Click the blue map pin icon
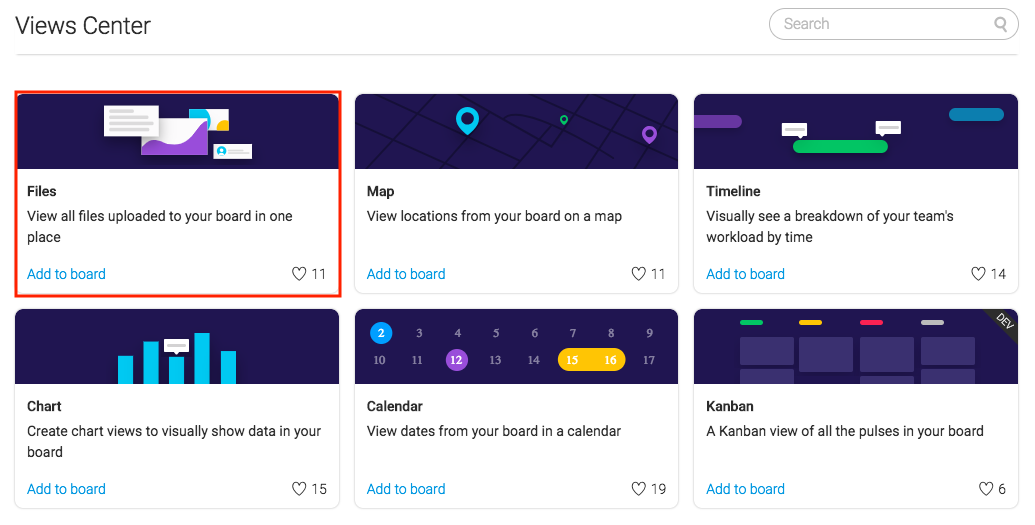The width and height of the screenshot is (1035, 525). (467, 121)
